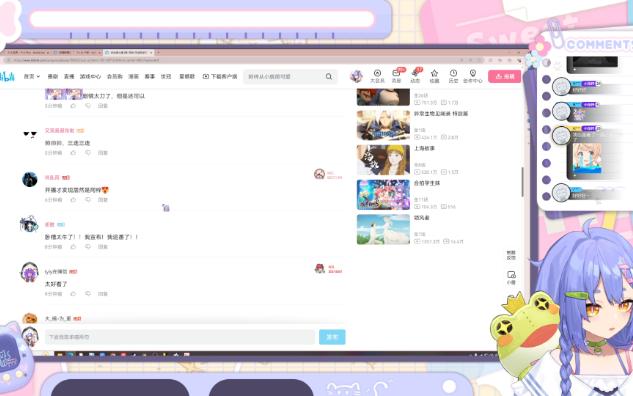Viewport: 633px width, 396px height.
Task: Click the fan badge beside the heart-eyes comment
Action: 328,175
